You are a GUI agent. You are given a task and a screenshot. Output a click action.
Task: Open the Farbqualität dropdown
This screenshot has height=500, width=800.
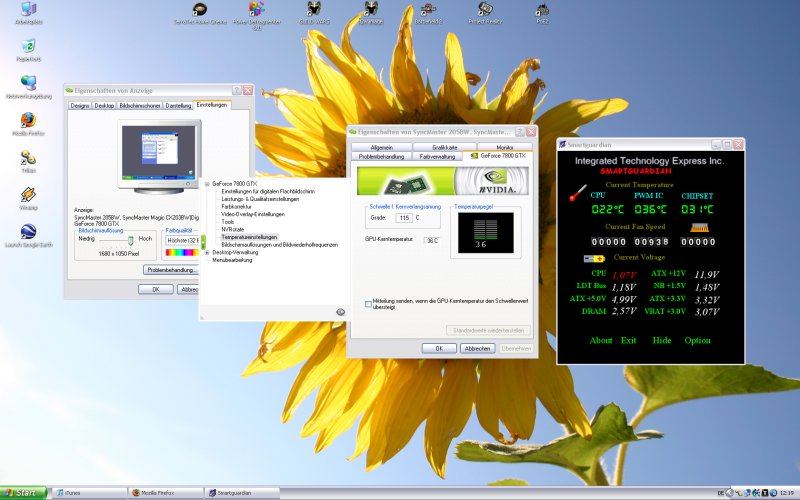[182, 240]
